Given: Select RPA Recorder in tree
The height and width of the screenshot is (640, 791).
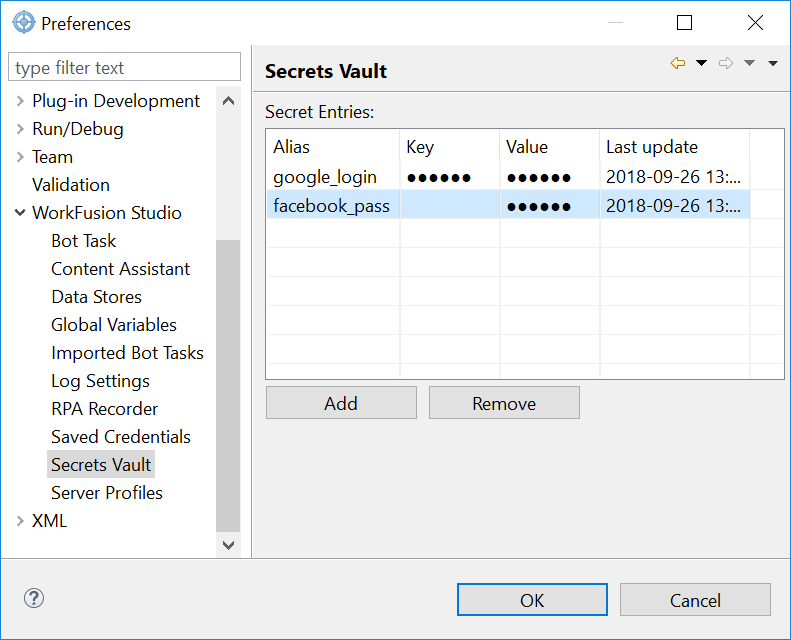Looking at the screenshot, I should coord(104,409).
